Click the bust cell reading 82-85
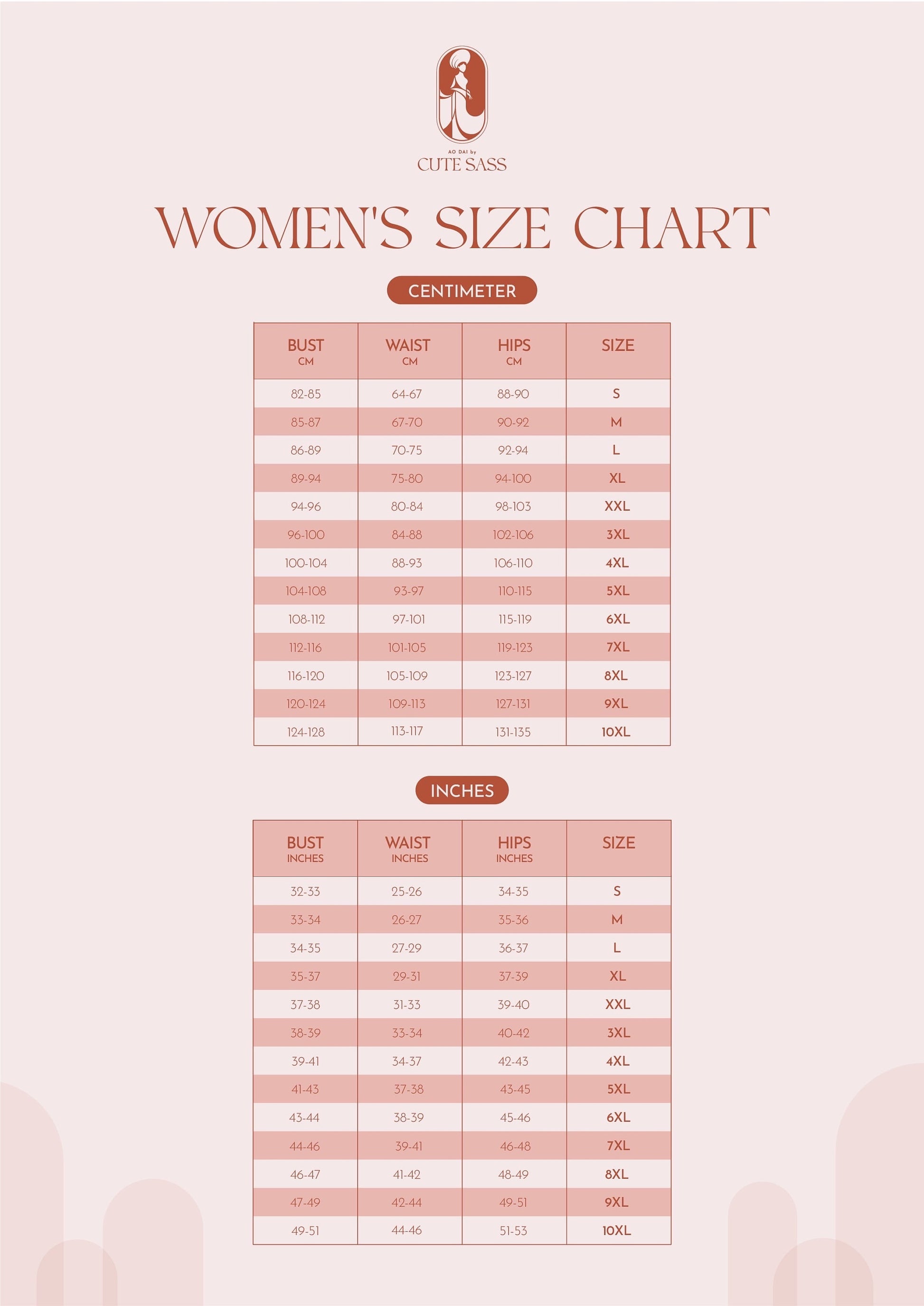This screenshot has height=1306, width=924. pos(305,394)
